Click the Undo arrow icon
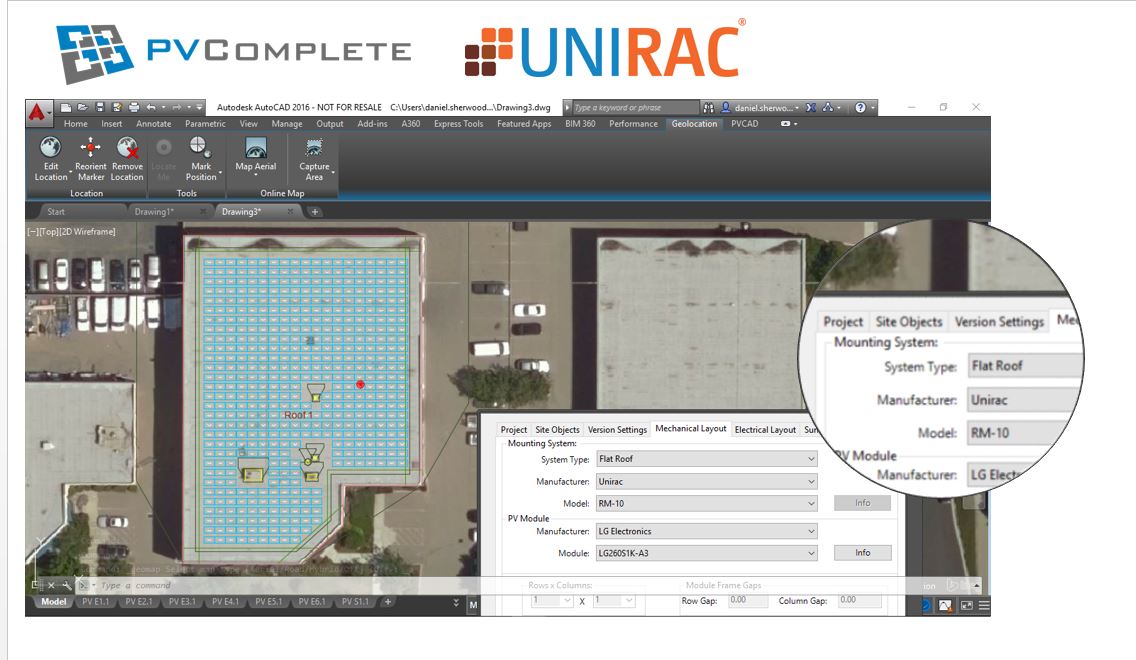 (x=151, y=107)
